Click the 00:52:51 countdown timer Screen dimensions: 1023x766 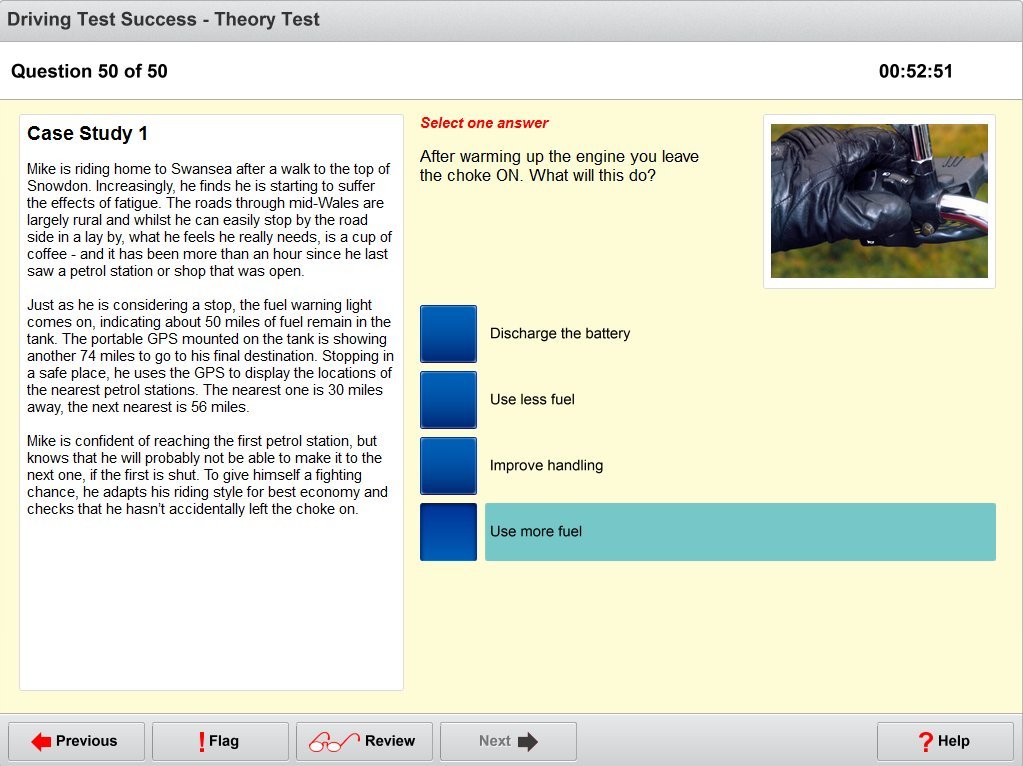tap(915, 71)
